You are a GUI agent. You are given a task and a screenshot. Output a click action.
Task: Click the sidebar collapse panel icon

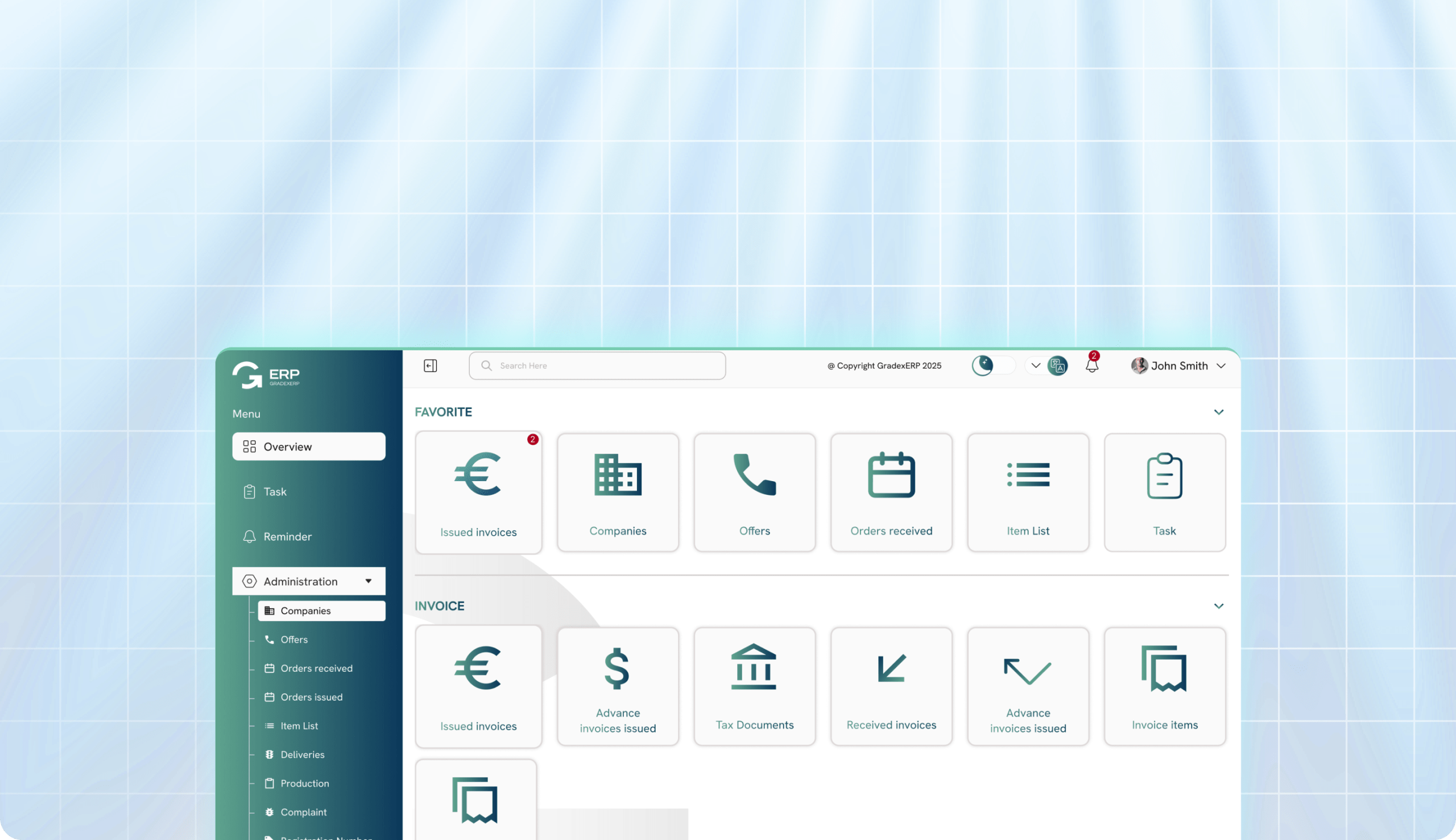pyautogui.click(x=430, y=366)
